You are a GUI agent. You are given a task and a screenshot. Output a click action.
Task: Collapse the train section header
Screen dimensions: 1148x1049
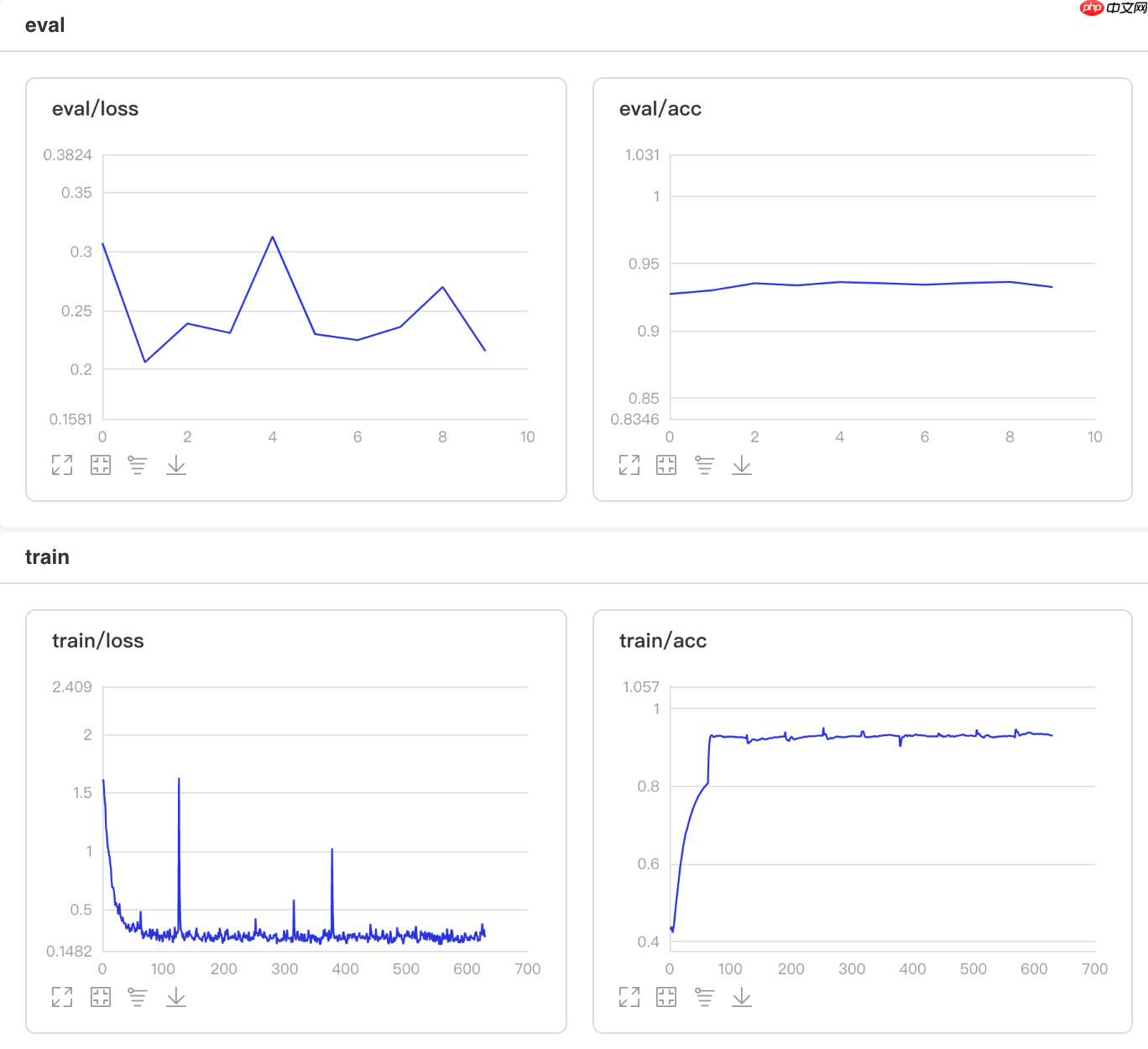pyautogui.click(x=47, y=557)
